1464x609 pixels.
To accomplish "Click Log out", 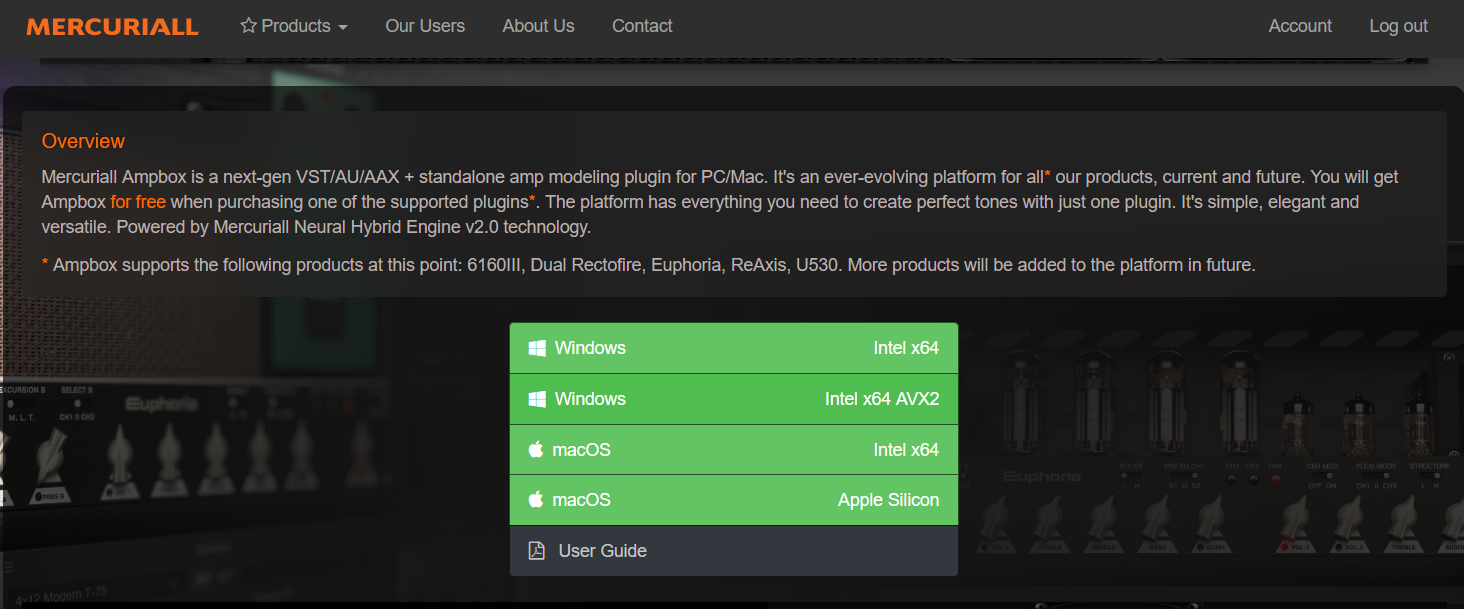I will 1398,26.
